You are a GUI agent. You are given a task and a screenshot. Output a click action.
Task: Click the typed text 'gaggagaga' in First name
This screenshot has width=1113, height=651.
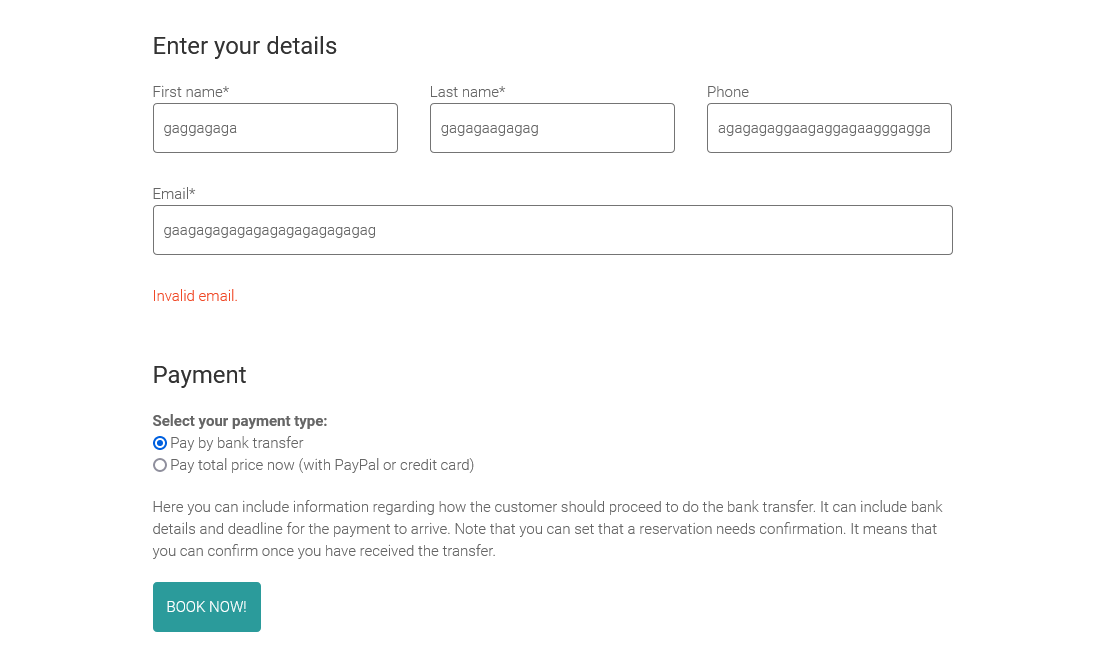coord(200,128)
